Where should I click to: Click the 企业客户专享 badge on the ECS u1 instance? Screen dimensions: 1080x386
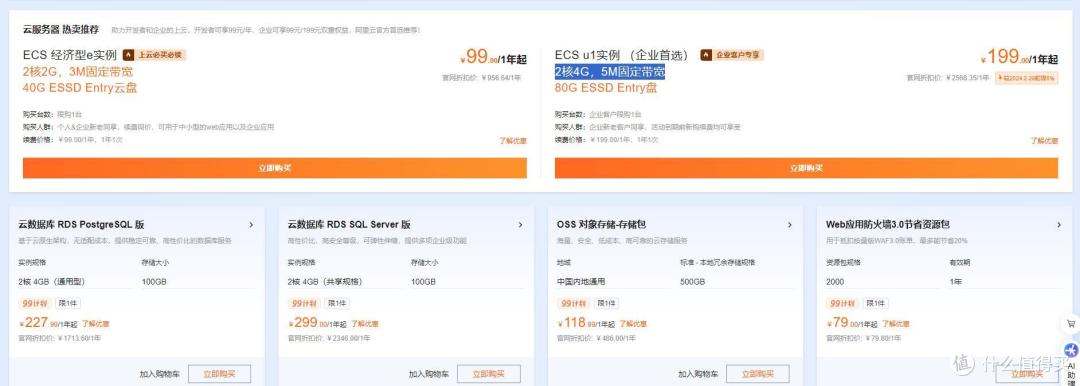click(732, 55)
